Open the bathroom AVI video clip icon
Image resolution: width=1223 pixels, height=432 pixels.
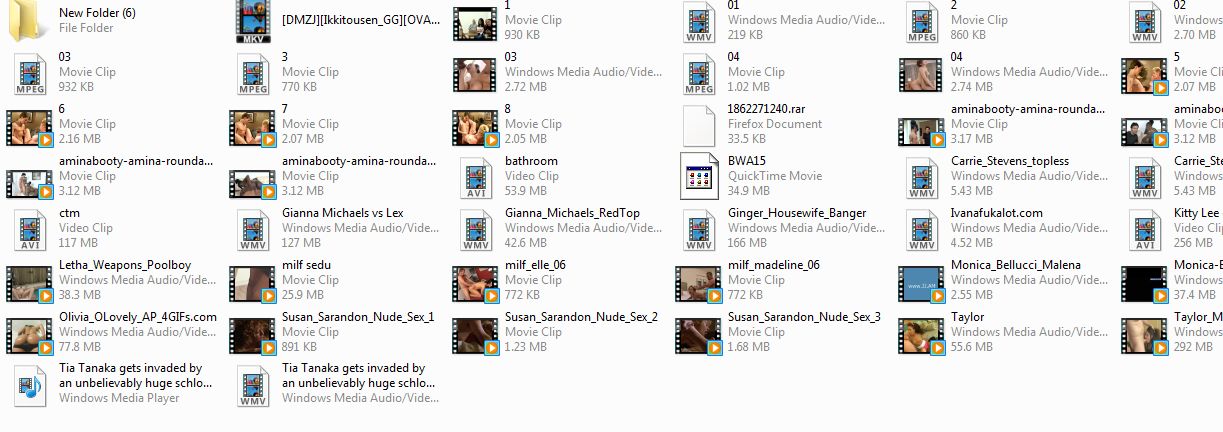(x=477, y=177)
